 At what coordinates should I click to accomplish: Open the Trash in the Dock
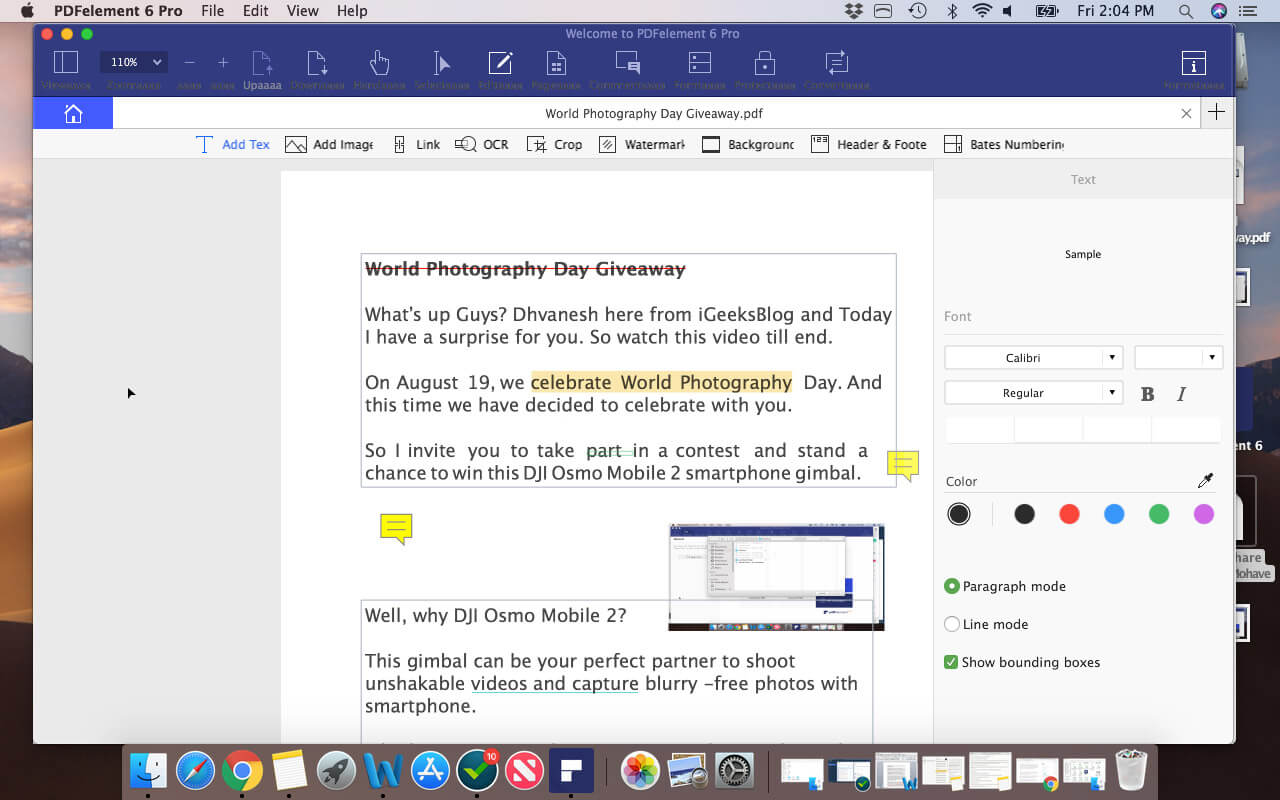[x=1131, y=769]
